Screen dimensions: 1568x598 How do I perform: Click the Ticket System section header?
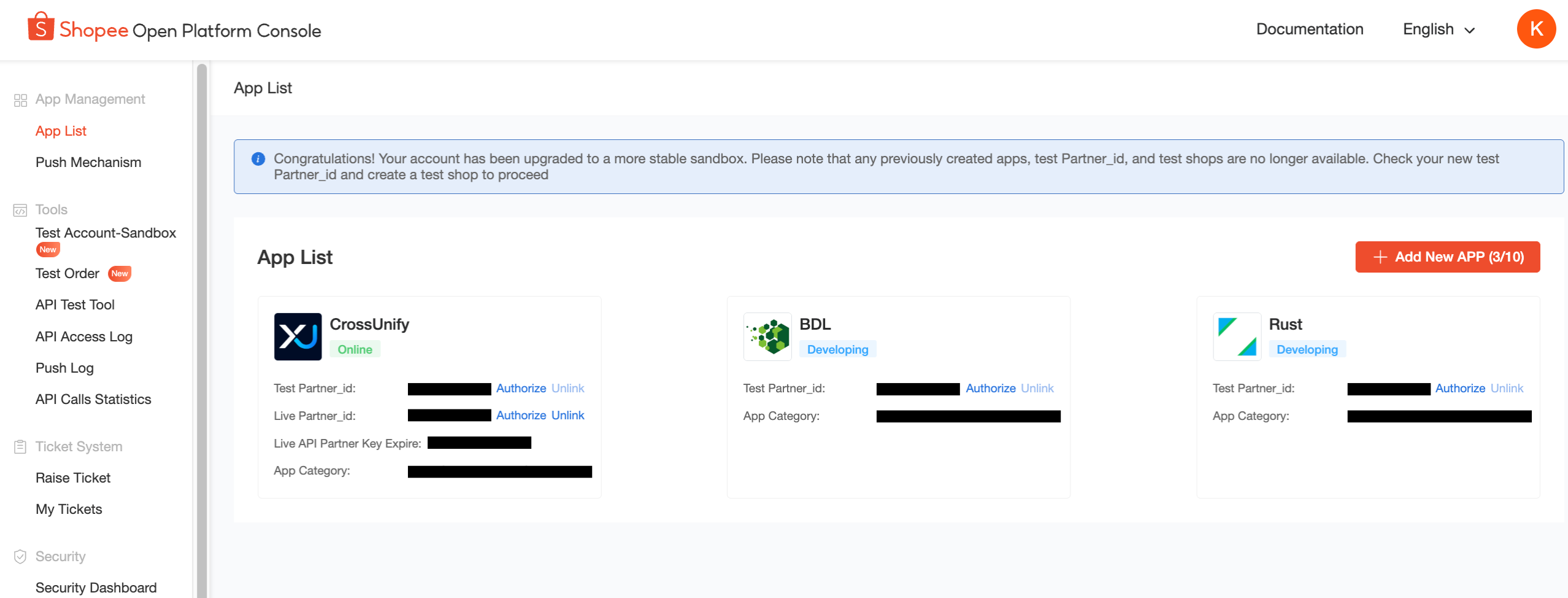coord(79,446)
